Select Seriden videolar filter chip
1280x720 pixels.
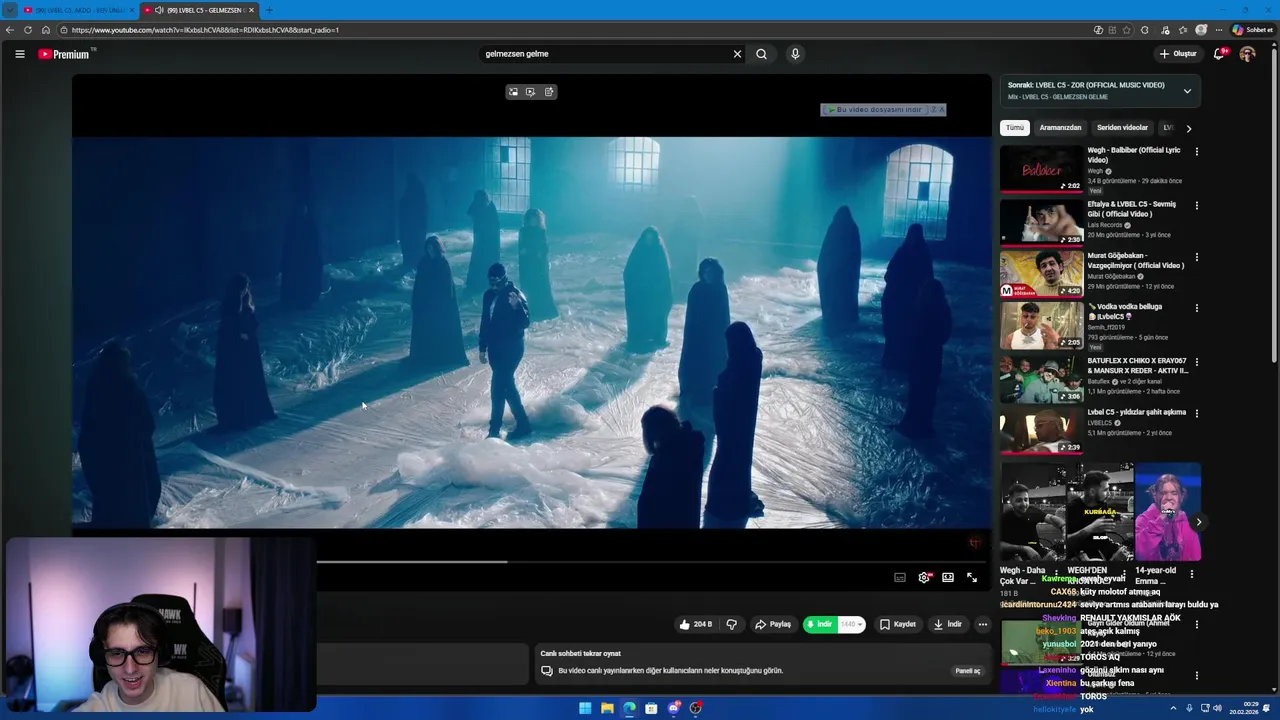pyautogui.click(x=1122, y=128)
